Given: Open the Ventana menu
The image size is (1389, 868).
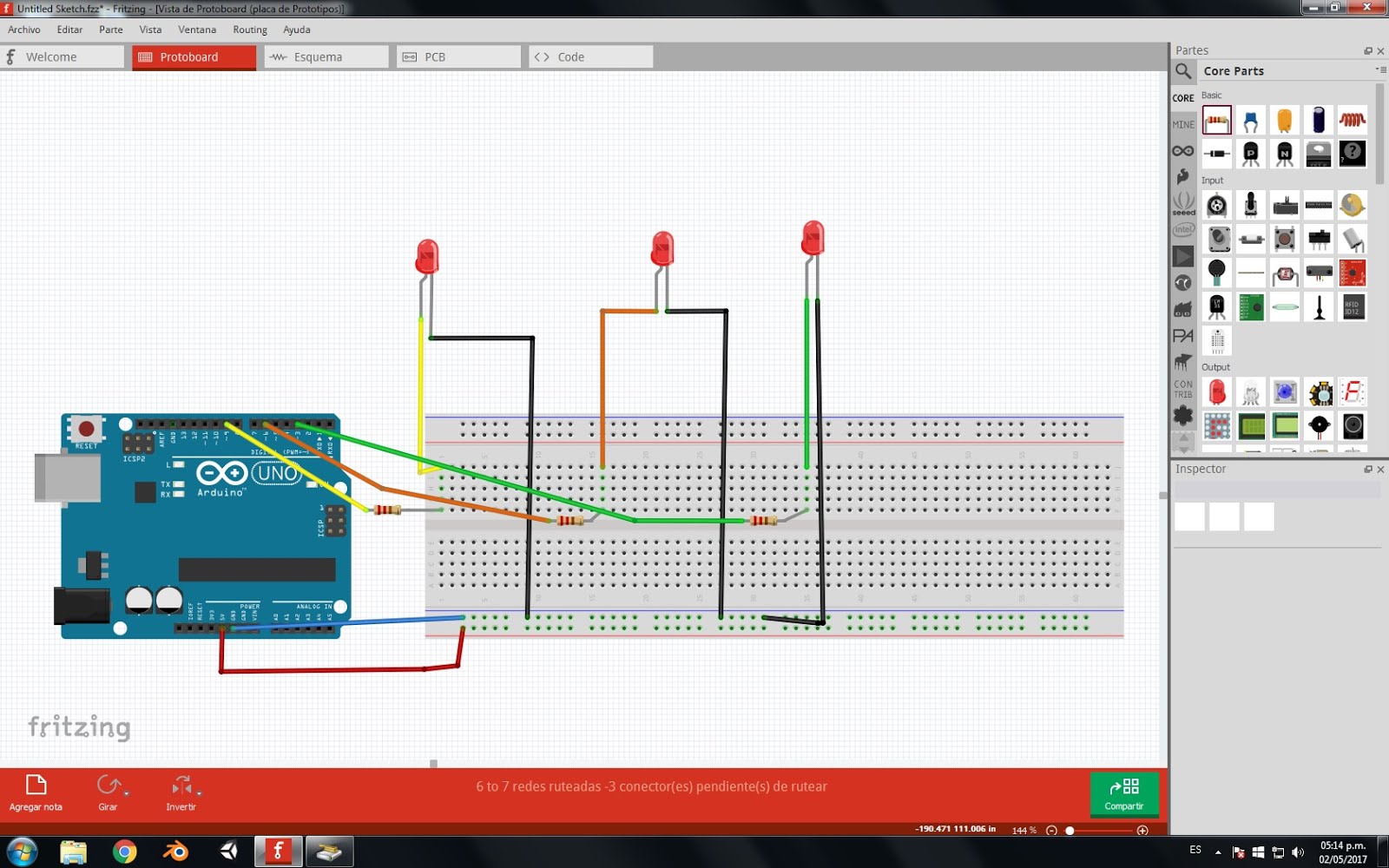Looking at the screenshot, I should pos(197,30).
